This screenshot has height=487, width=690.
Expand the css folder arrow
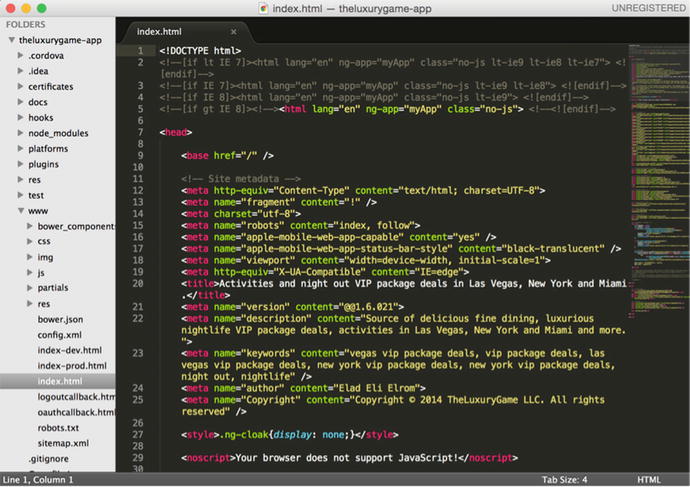coord(29,242)
